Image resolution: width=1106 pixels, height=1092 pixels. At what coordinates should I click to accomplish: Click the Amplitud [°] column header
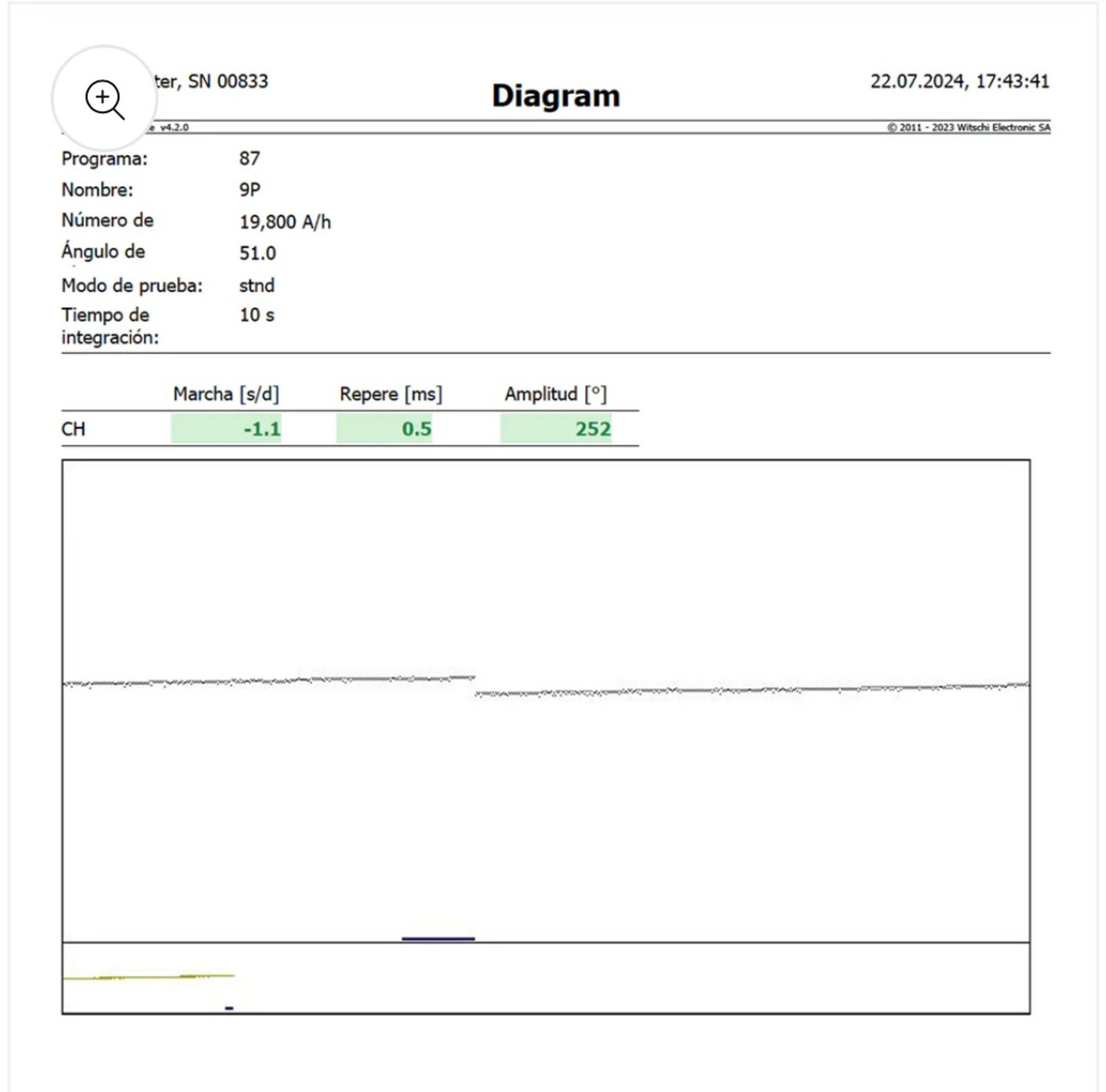(555, 394)
